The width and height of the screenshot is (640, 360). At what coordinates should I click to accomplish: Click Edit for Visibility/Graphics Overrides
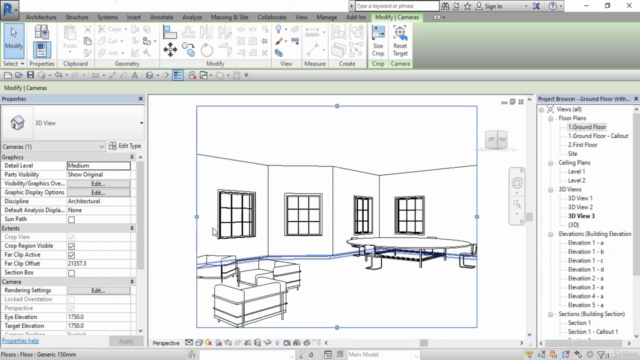[x=98, y=184]
